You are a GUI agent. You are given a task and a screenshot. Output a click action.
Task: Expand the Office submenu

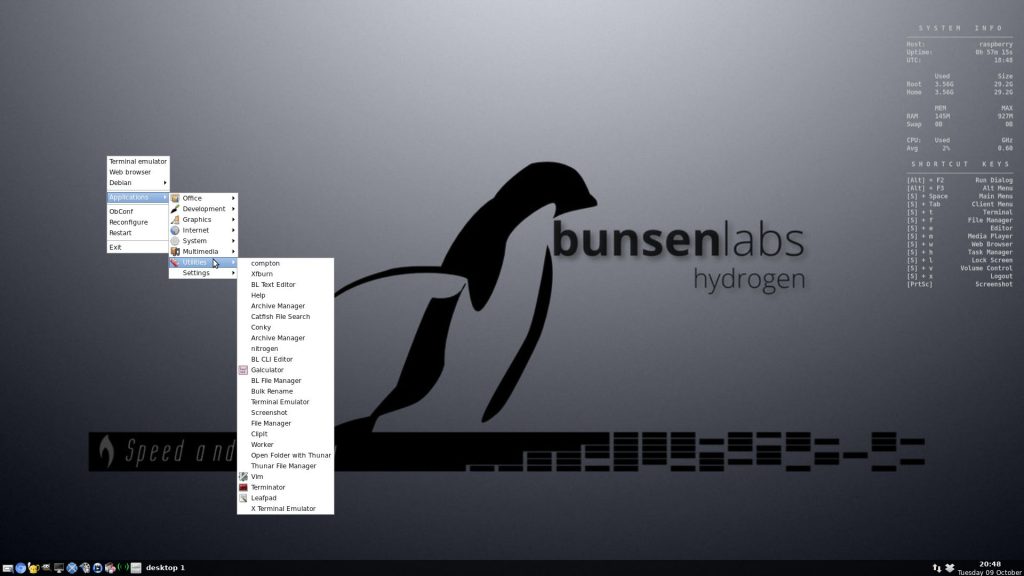(203, 198)
